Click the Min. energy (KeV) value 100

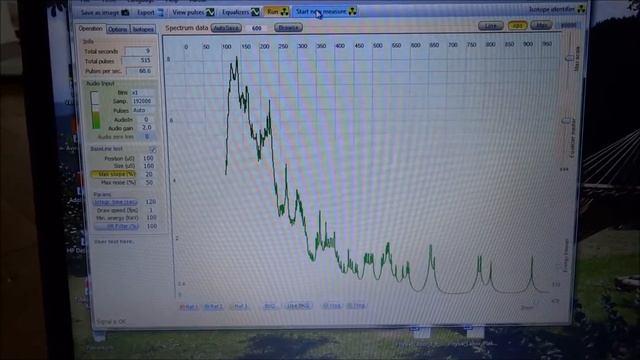(151, 218)
